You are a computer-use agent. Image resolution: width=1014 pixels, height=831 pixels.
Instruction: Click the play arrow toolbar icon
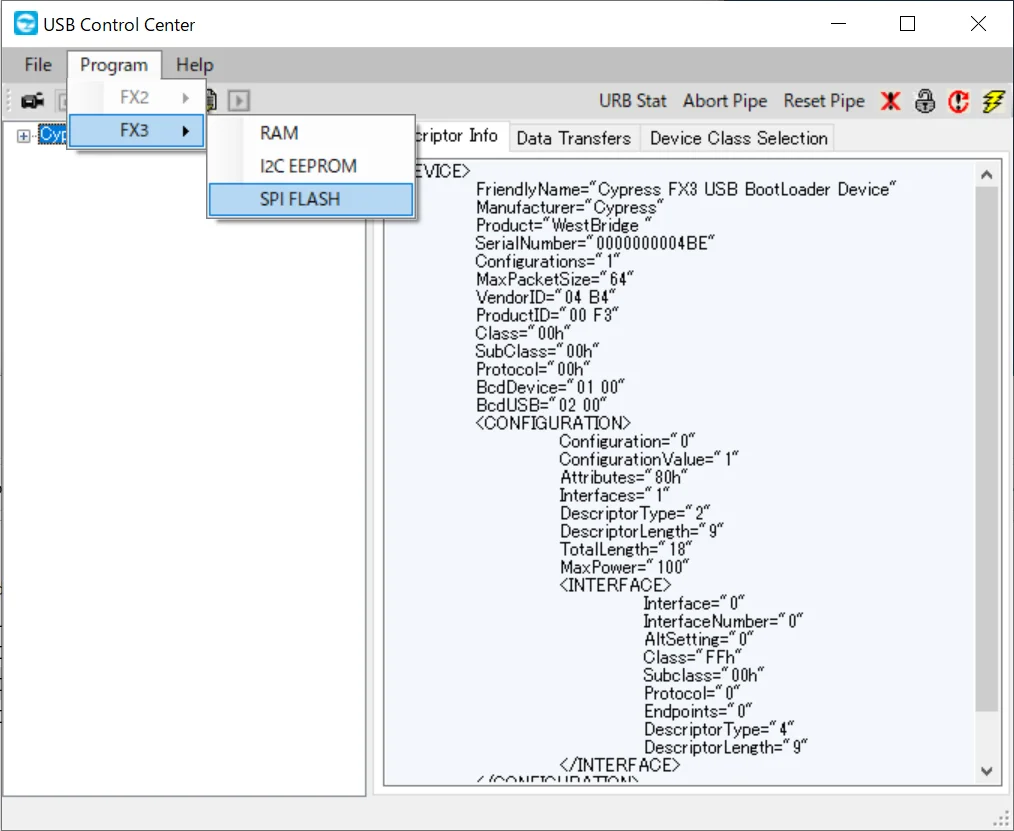239,100
